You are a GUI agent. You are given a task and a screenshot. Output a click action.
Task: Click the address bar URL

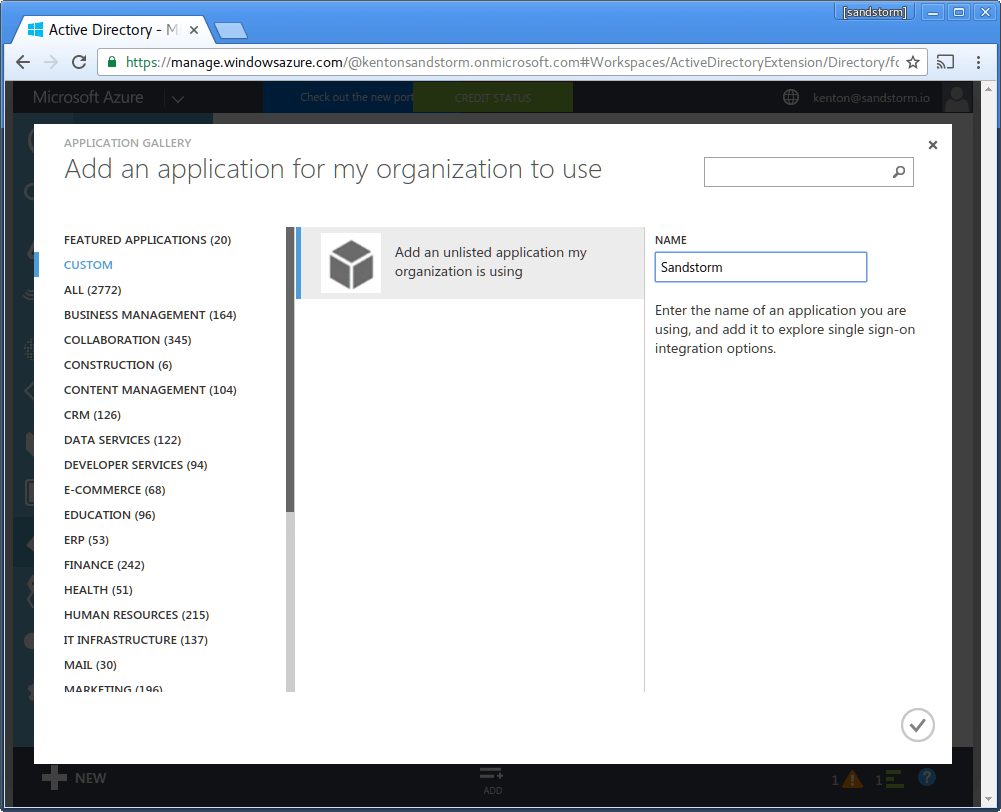pos(512,62)
